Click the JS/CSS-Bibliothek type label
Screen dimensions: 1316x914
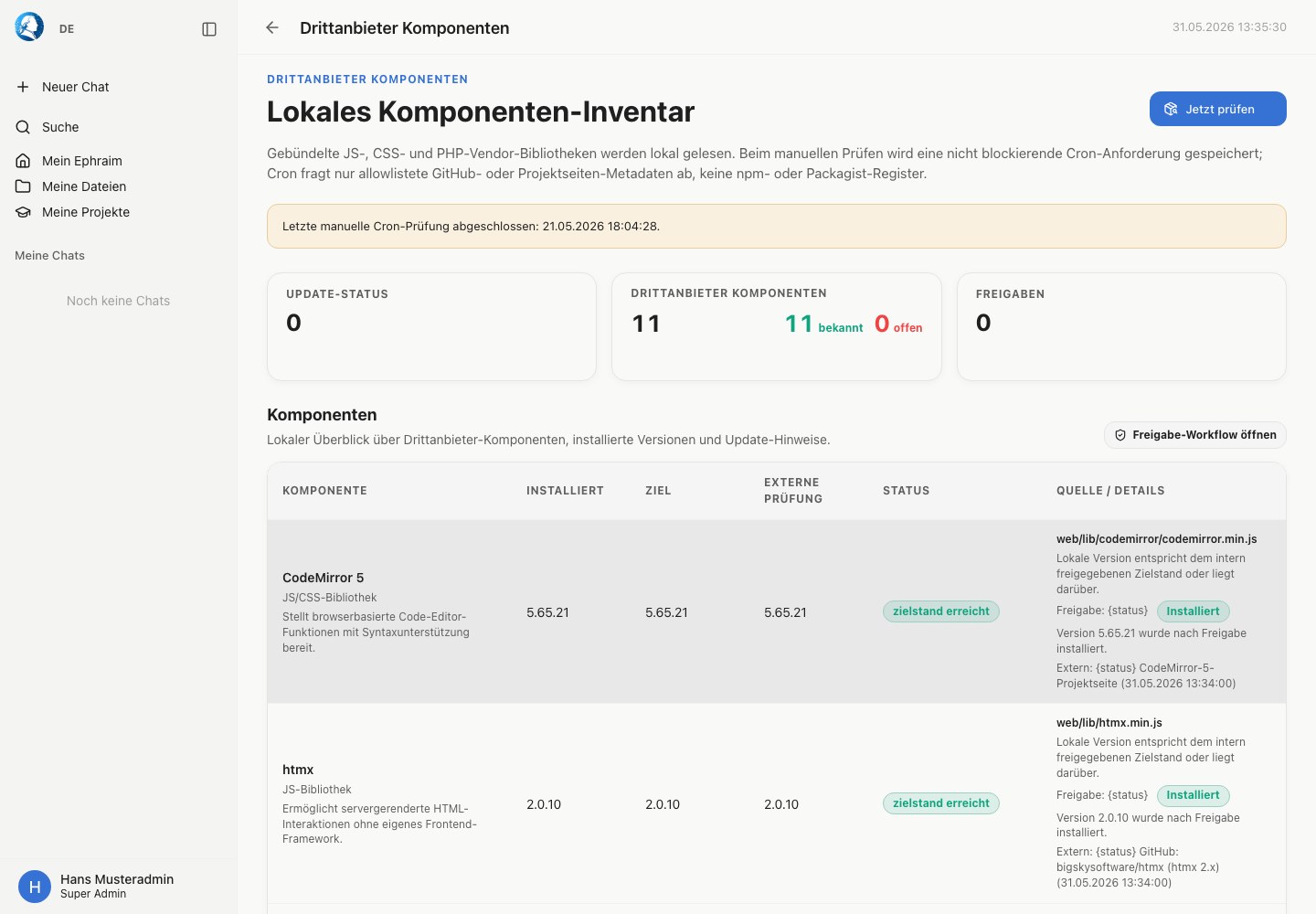point(329,598)
